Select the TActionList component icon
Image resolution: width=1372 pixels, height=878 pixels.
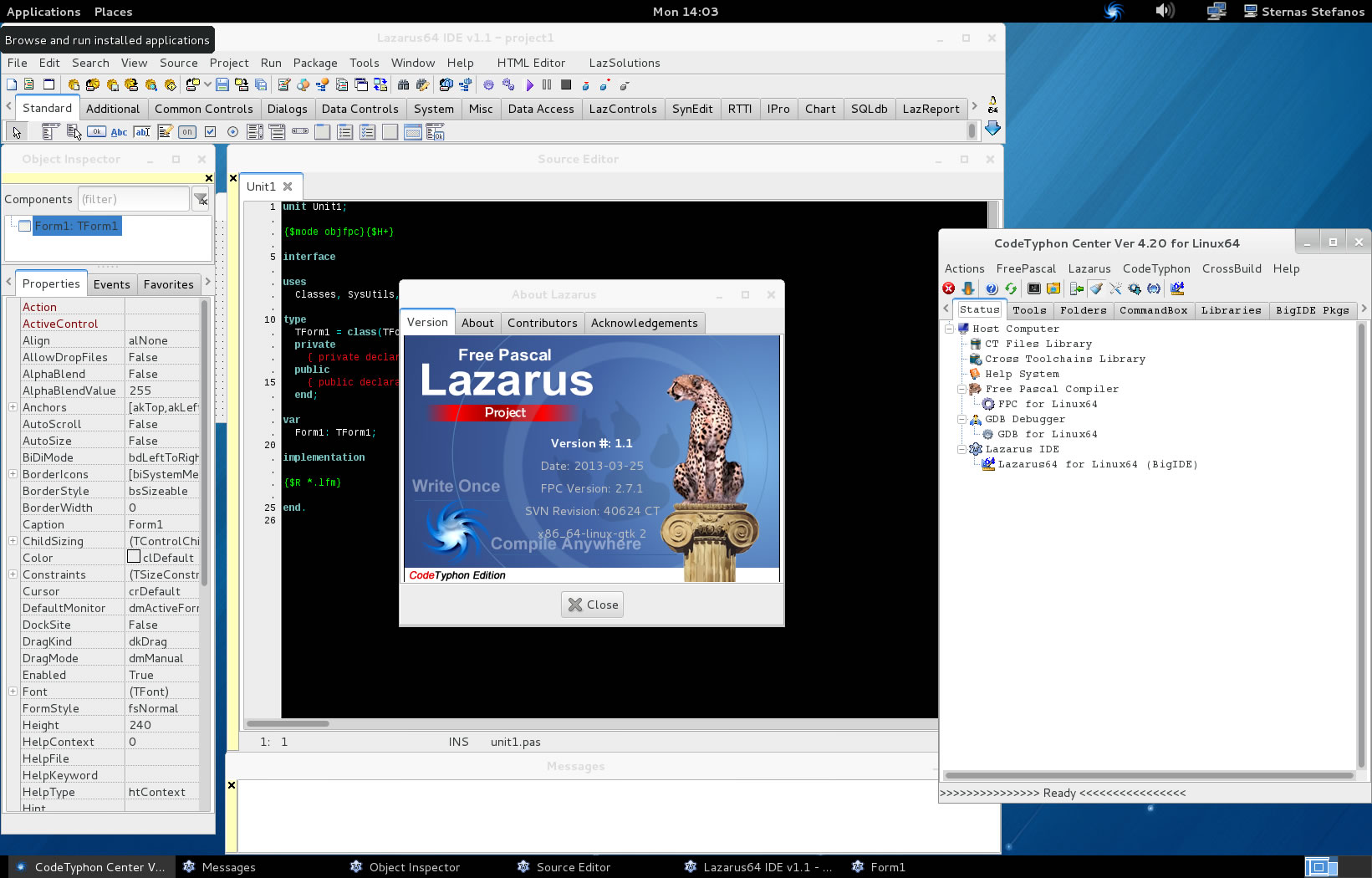(435, 131)
